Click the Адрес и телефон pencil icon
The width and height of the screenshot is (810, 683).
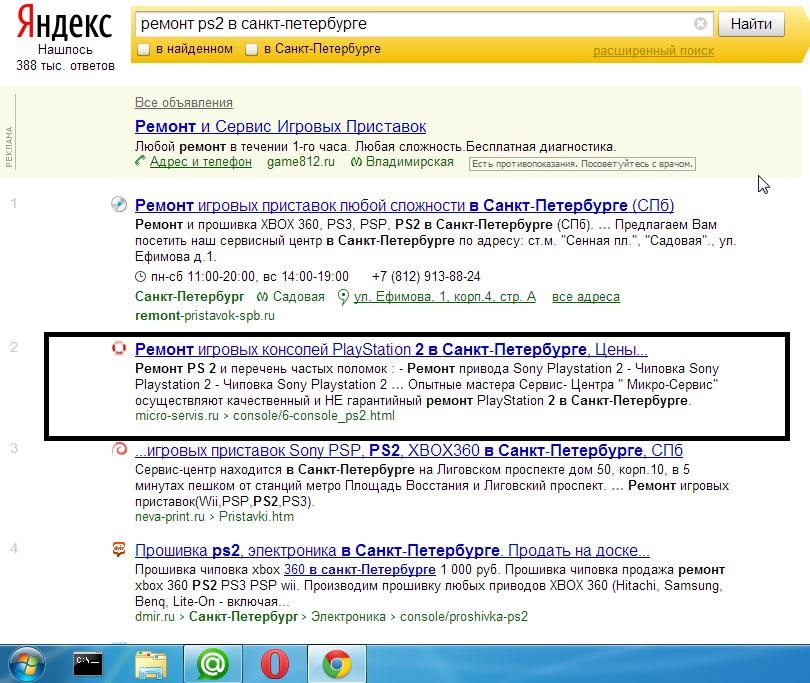pyautogui.click(x=141, y=161)
